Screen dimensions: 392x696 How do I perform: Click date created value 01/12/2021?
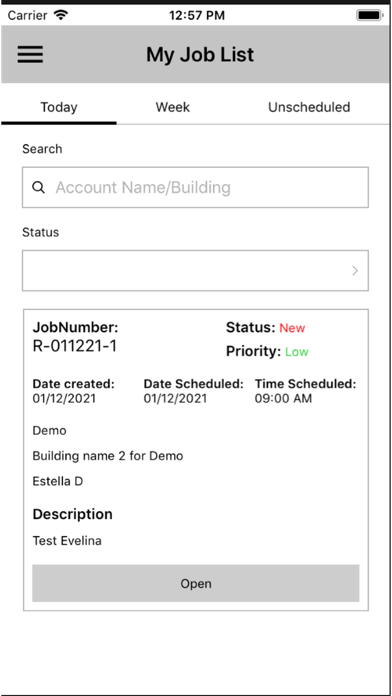coord(64,399)
